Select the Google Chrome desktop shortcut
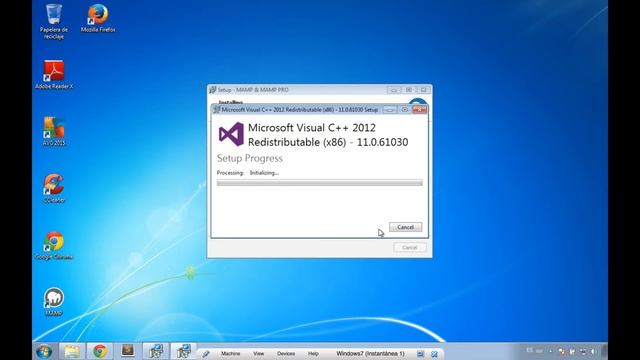The width and height of the screenshot is (640, 360). tap(54, 245)
